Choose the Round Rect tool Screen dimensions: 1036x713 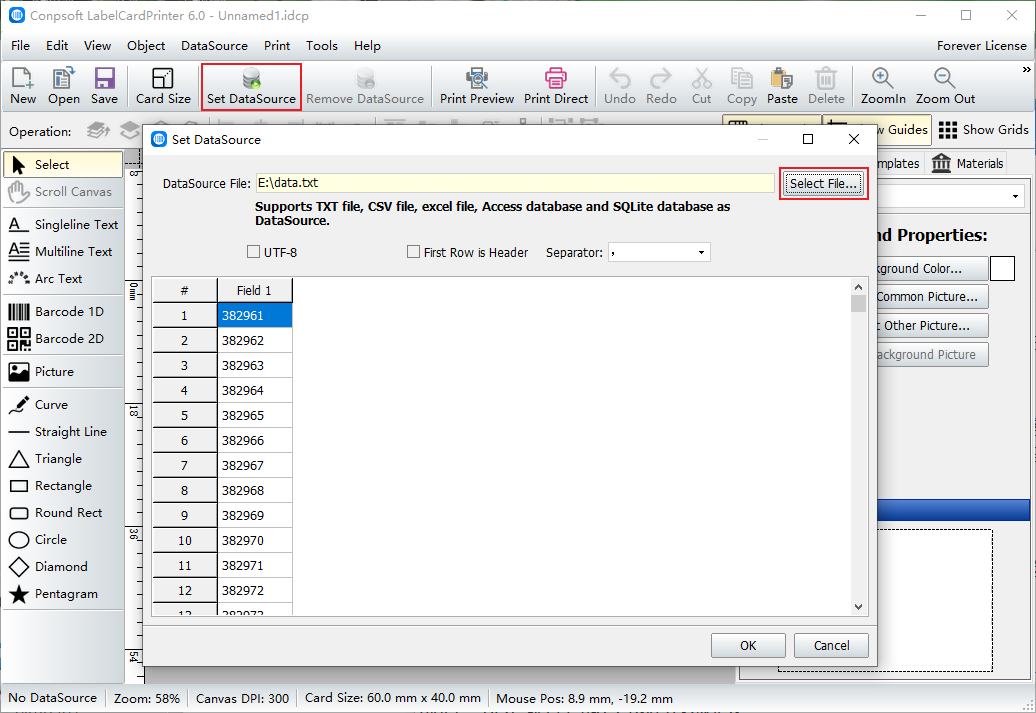(63, 513)
